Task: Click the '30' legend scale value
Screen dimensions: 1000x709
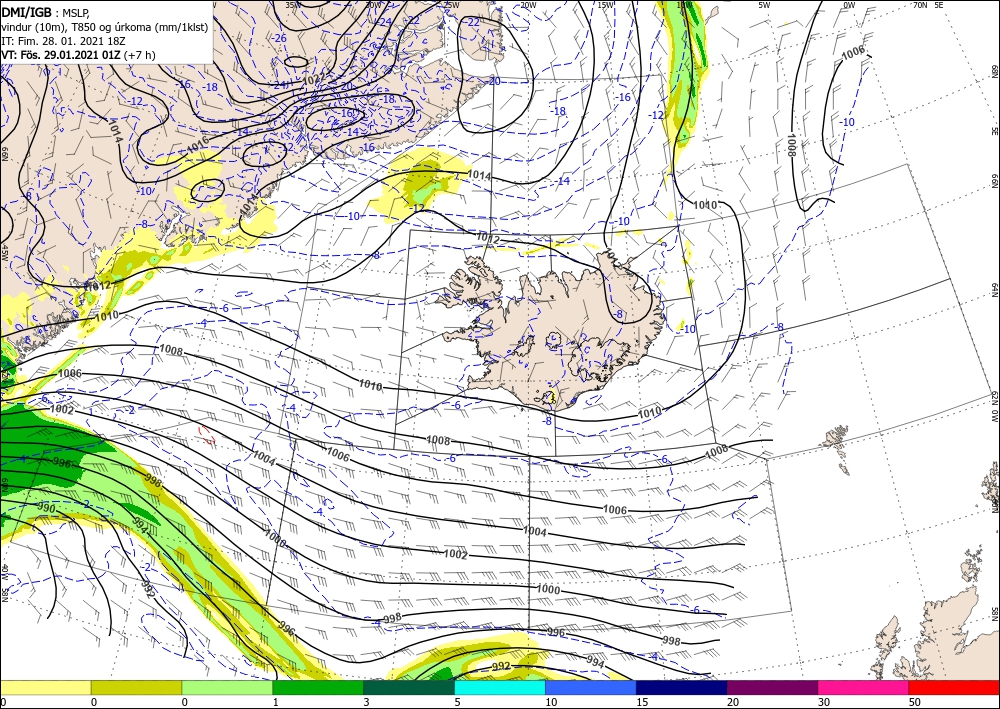Action: [x=824, y=702]
